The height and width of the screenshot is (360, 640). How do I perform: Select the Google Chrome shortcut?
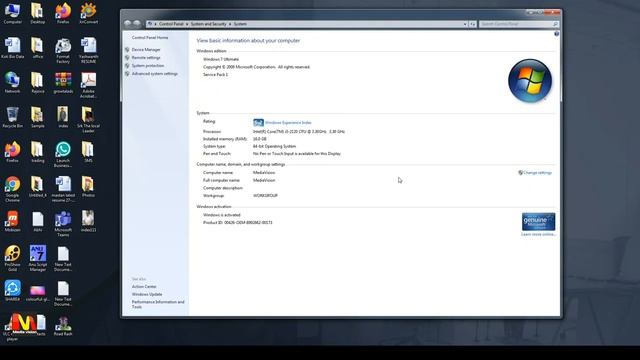coord(12,189)
